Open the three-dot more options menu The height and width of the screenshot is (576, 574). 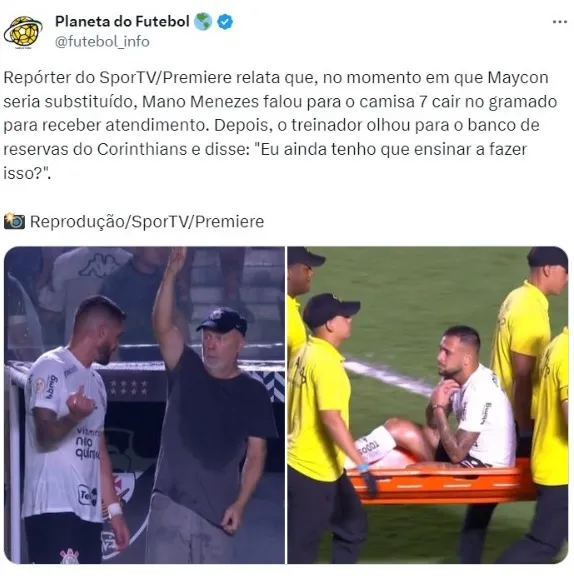tap(560, 22)
